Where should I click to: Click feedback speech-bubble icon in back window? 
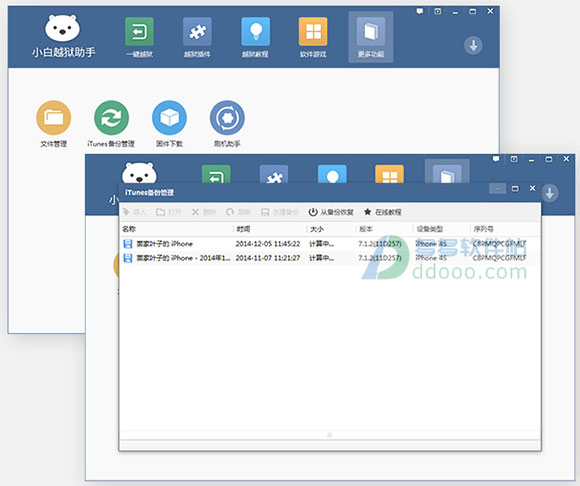[419, 11]
